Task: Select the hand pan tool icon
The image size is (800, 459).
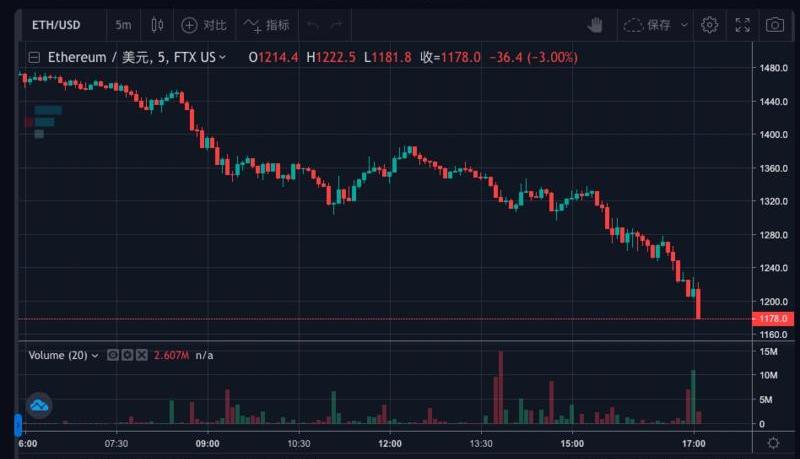Action: pos(595,24)
